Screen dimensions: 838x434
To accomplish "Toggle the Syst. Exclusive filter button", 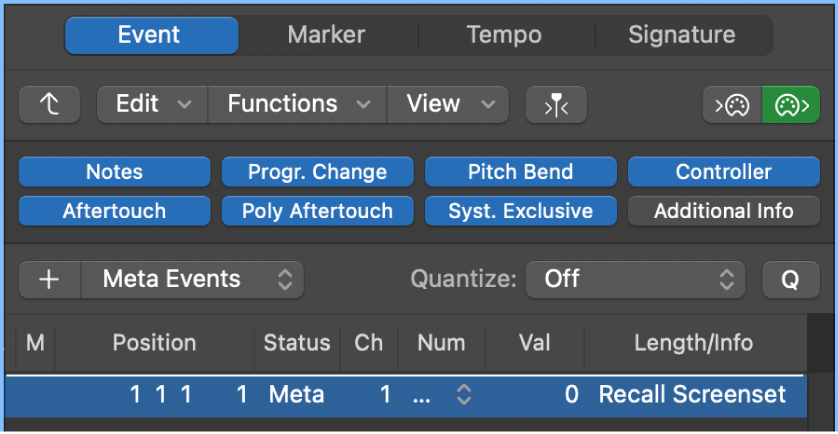I will 520,211.
